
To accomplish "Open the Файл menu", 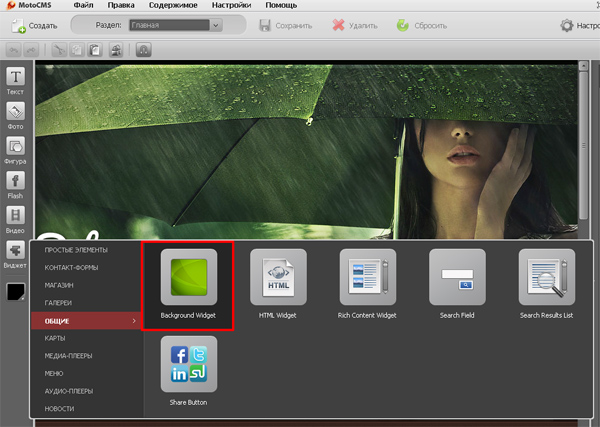I will [x=97, y=6].
